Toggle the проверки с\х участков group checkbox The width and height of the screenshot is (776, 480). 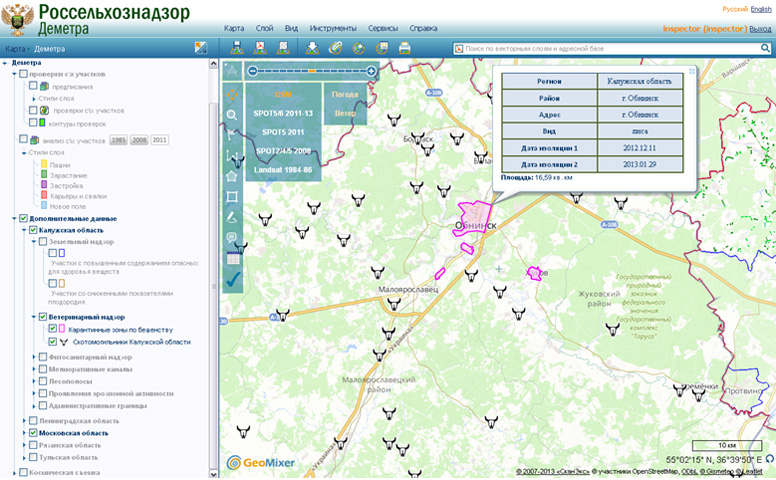pos(23,74)
